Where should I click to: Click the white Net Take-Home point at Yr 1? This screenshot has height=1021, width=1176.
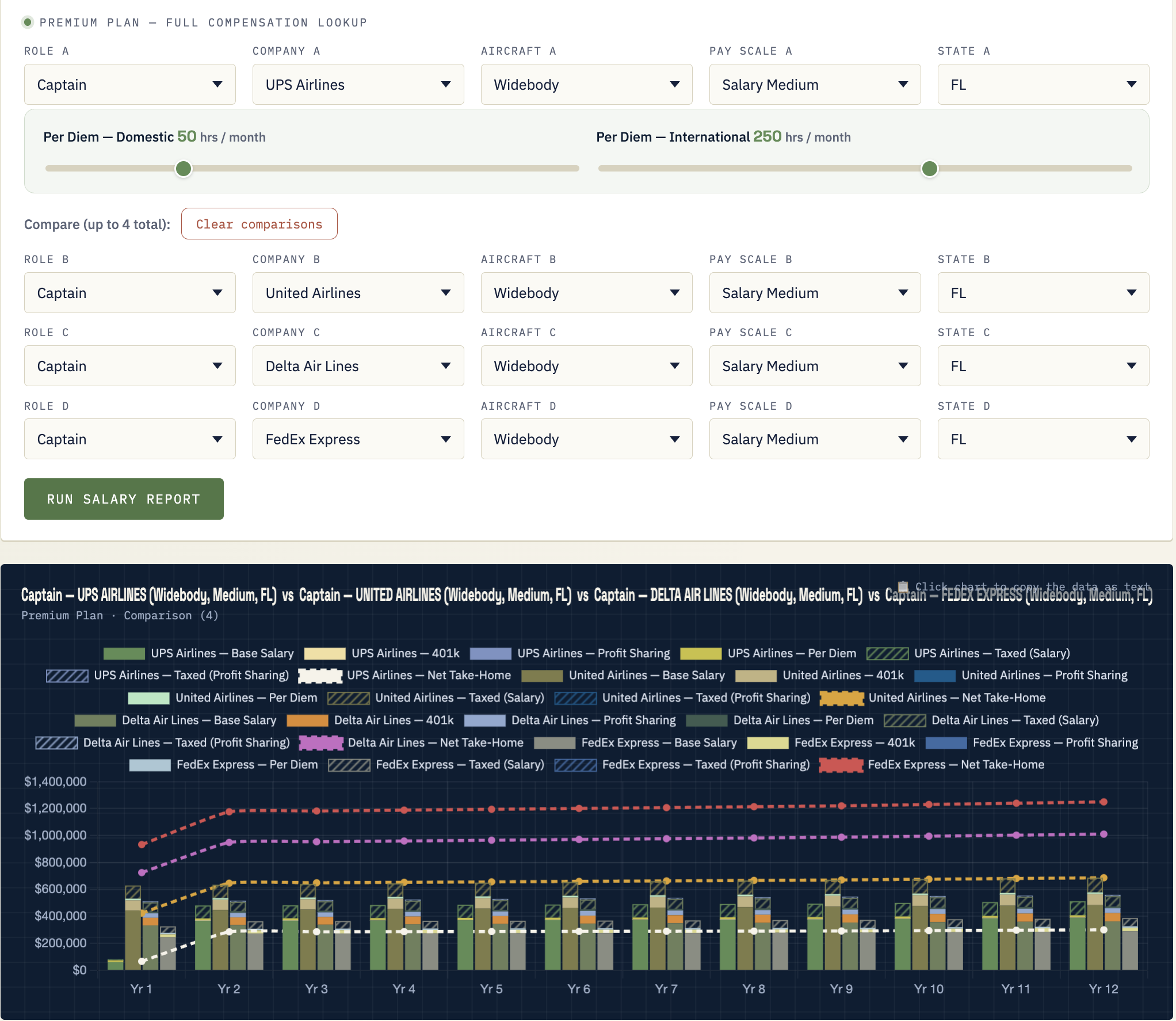click(142, 961)
